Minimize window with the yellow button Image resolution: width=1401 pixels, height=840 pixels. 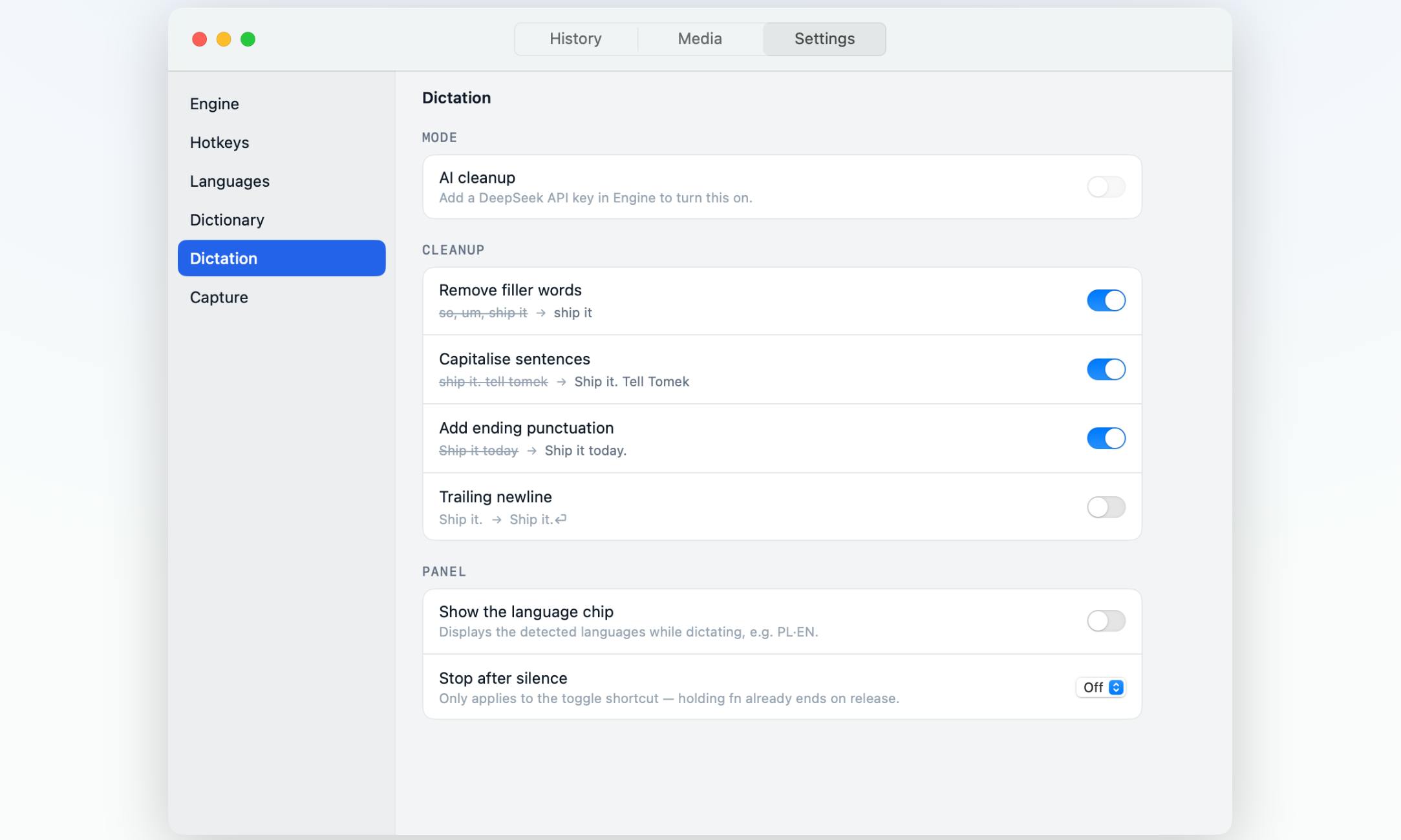(x=224, y=39)
